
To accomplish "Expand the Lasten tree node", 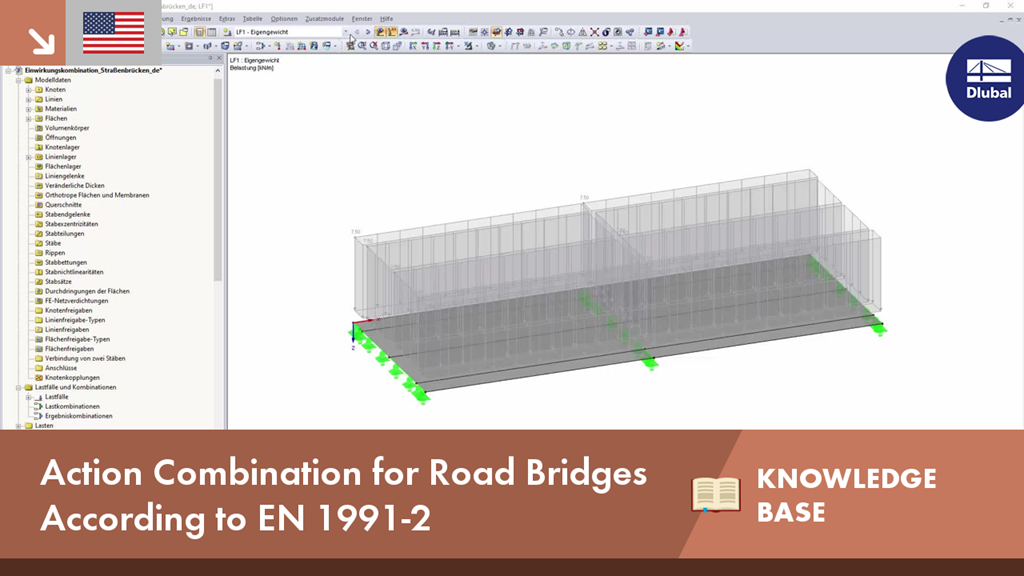I will point(18,425).
